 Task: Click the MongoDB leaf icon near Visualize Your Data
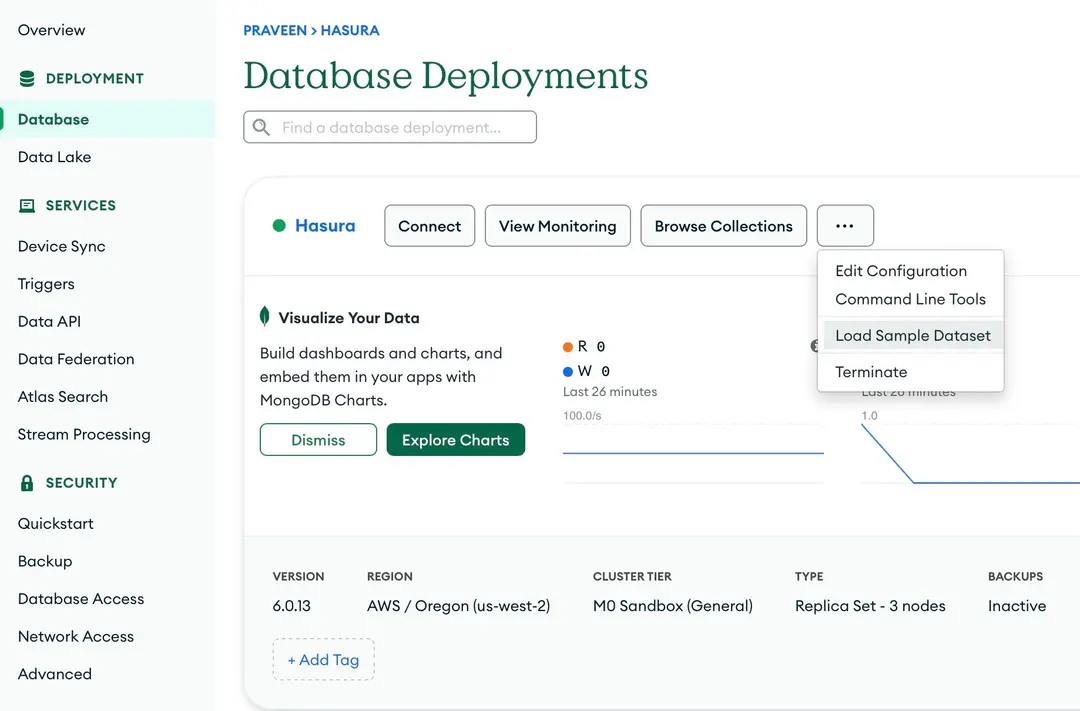[263, 316]
